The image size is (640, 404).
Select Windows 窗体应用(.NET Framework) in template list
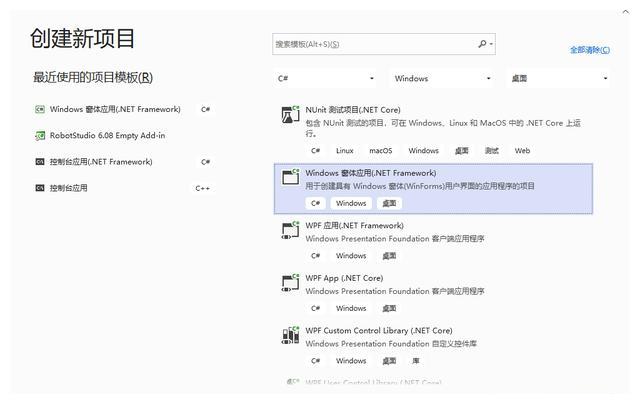tap(433, 189)
